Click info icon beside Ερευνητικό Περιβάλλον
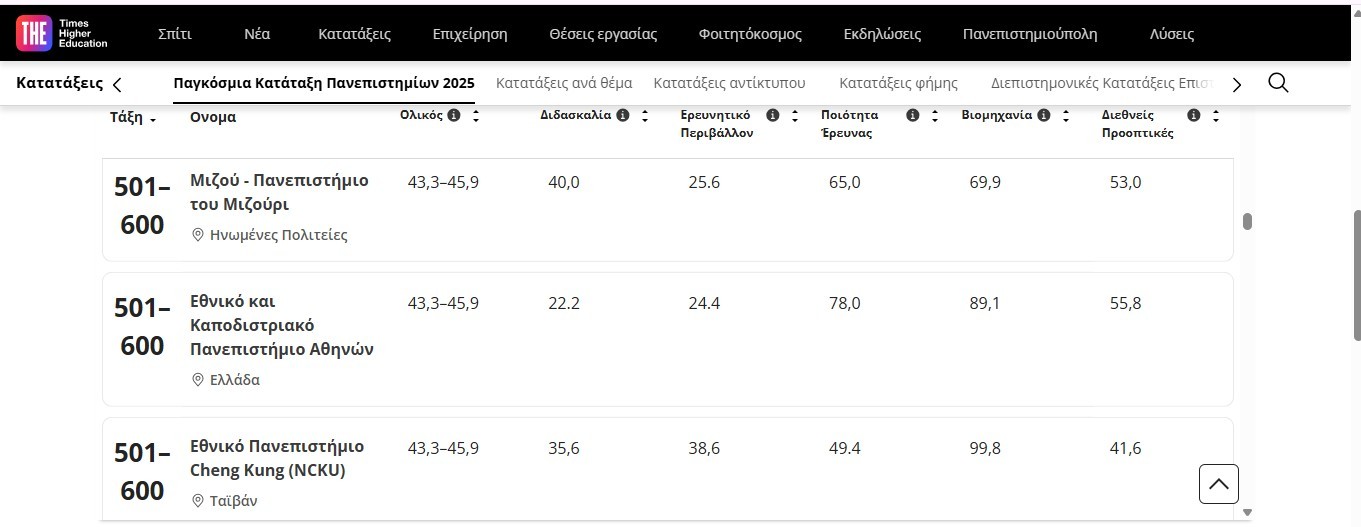 [x=772, y=116]
